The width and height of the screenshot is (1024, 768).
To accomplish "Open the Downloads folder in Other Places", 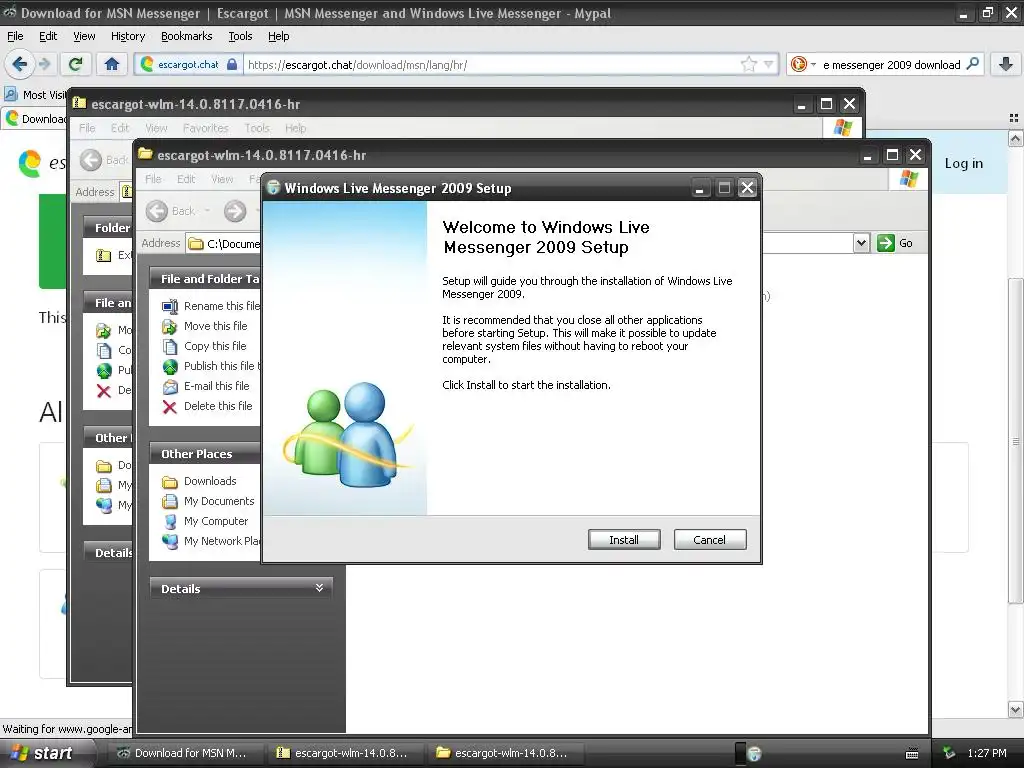I will 210,481.
